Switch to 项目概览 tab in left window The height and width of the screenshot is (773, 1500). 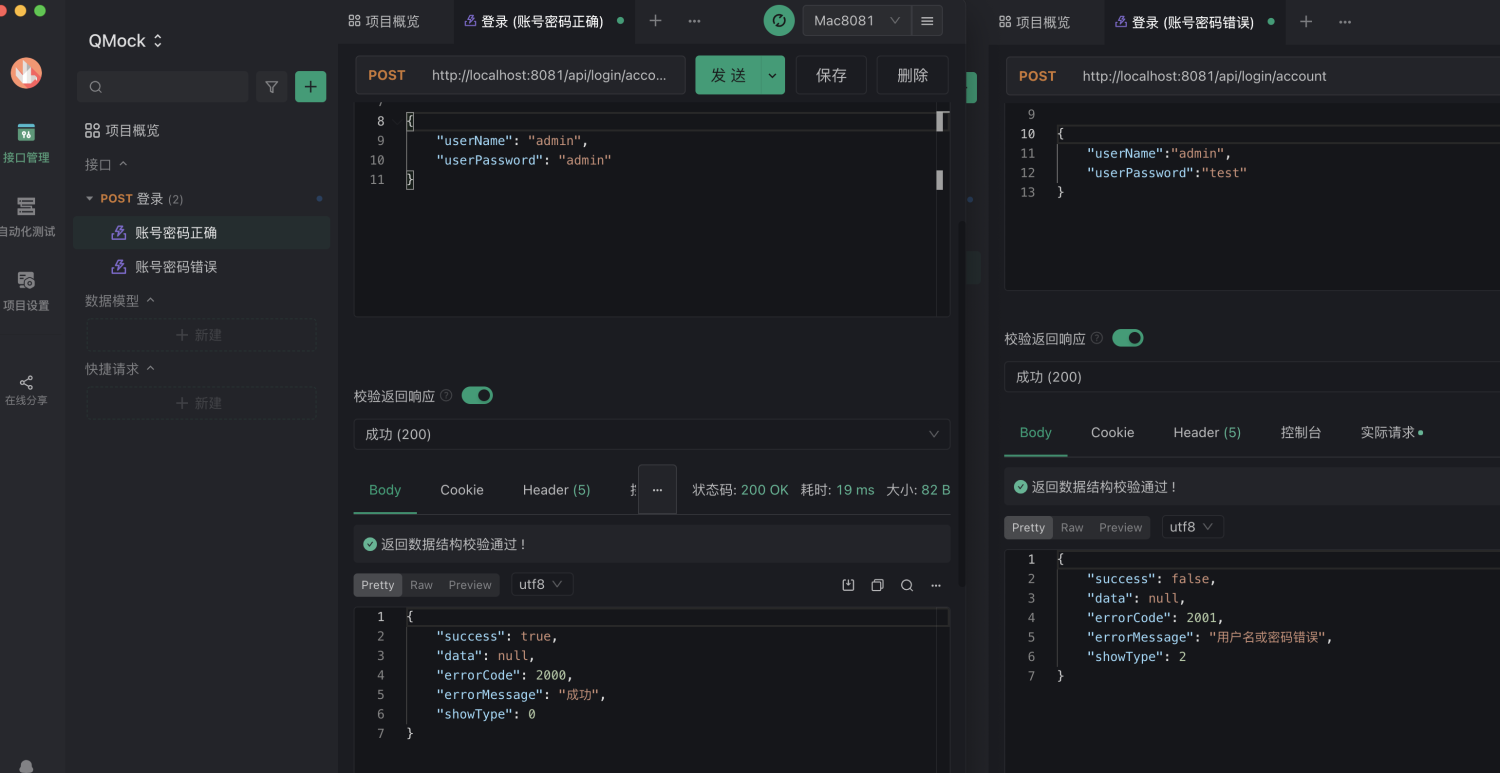(384, 21)
